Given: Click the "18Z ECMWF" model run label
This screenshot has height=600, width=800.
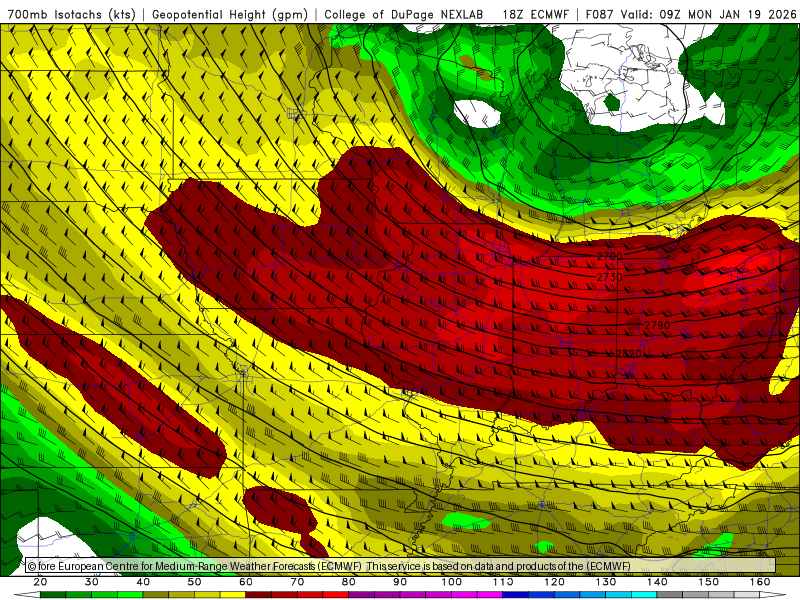Looking at the screenshot, I should (535, 15).
